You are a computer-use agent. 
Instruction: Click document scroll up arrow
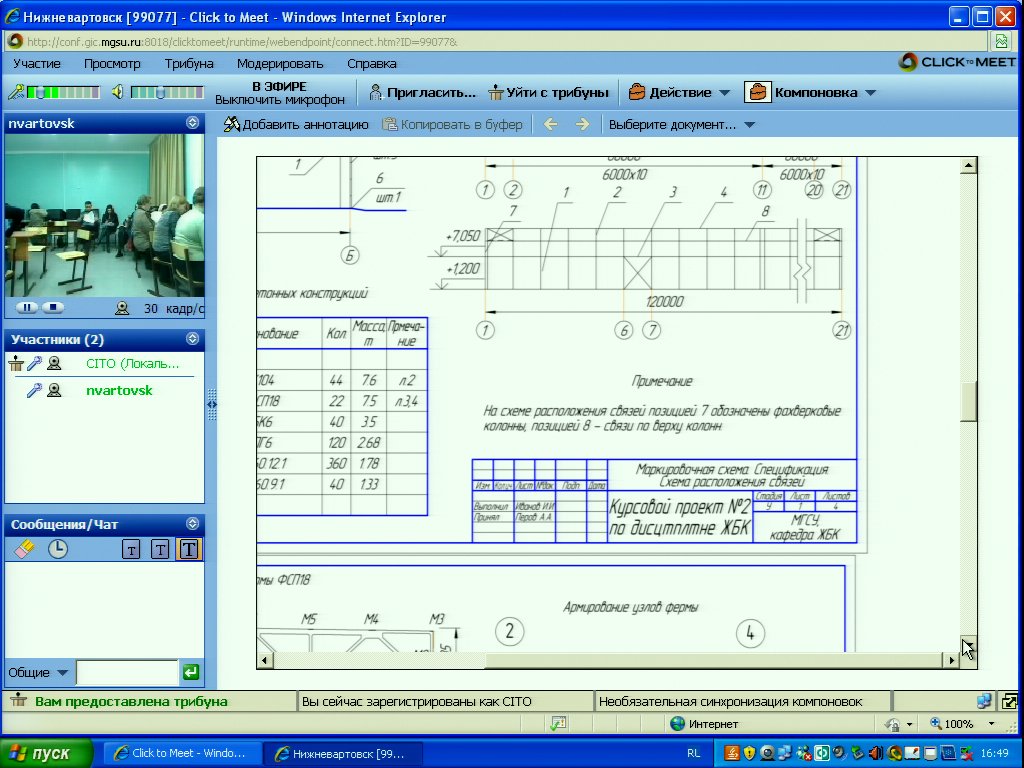tap(968, 165)
